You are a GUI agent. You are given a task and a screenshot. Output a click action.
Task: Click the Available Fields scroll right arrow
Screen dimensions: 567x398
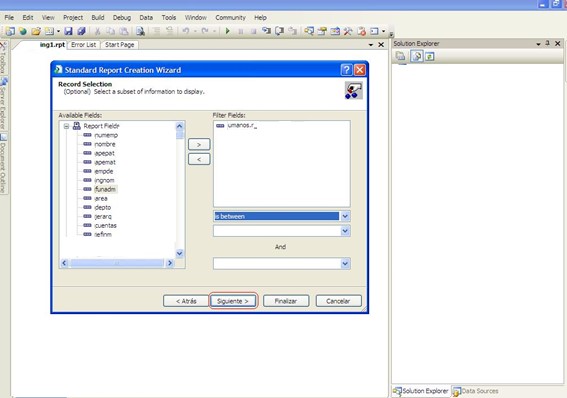pos(170,263)
